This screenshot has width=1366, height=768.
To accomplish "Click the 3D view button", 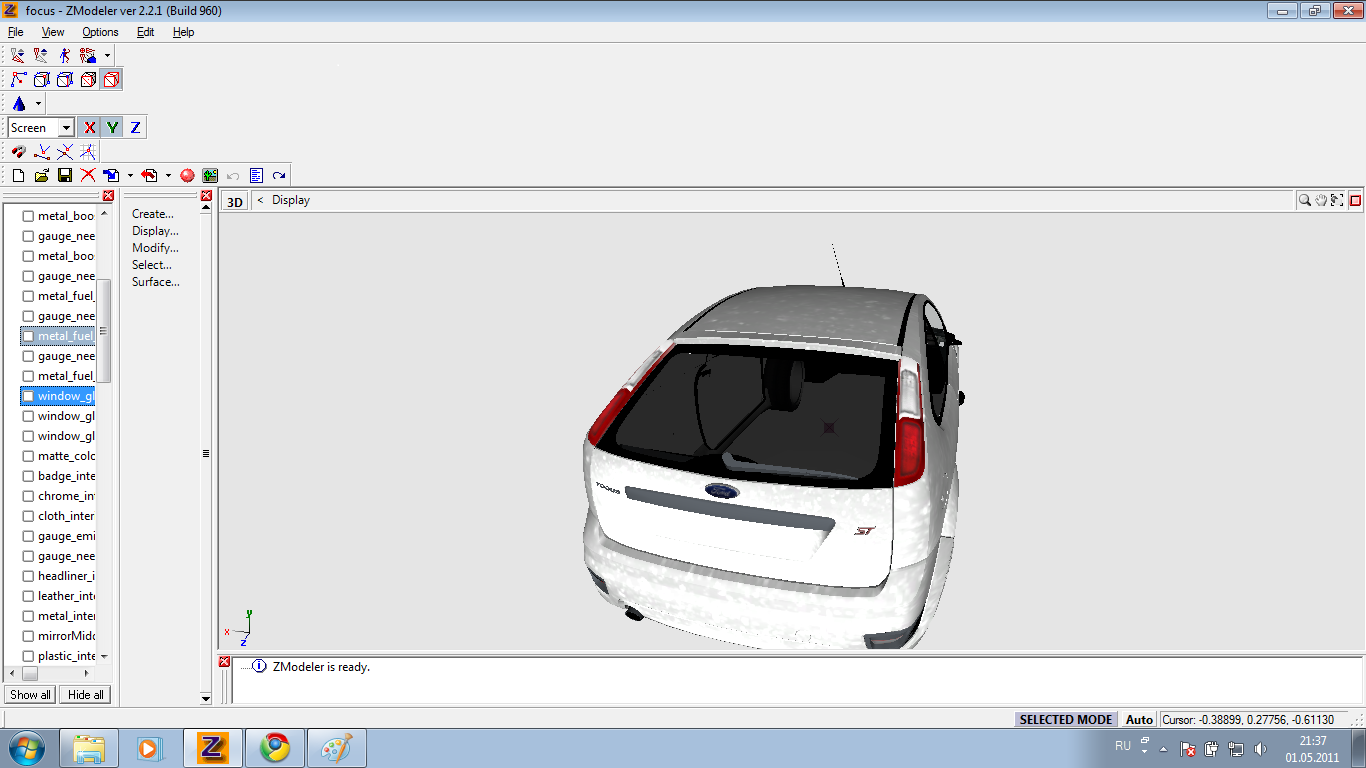I will click(234, 201).
